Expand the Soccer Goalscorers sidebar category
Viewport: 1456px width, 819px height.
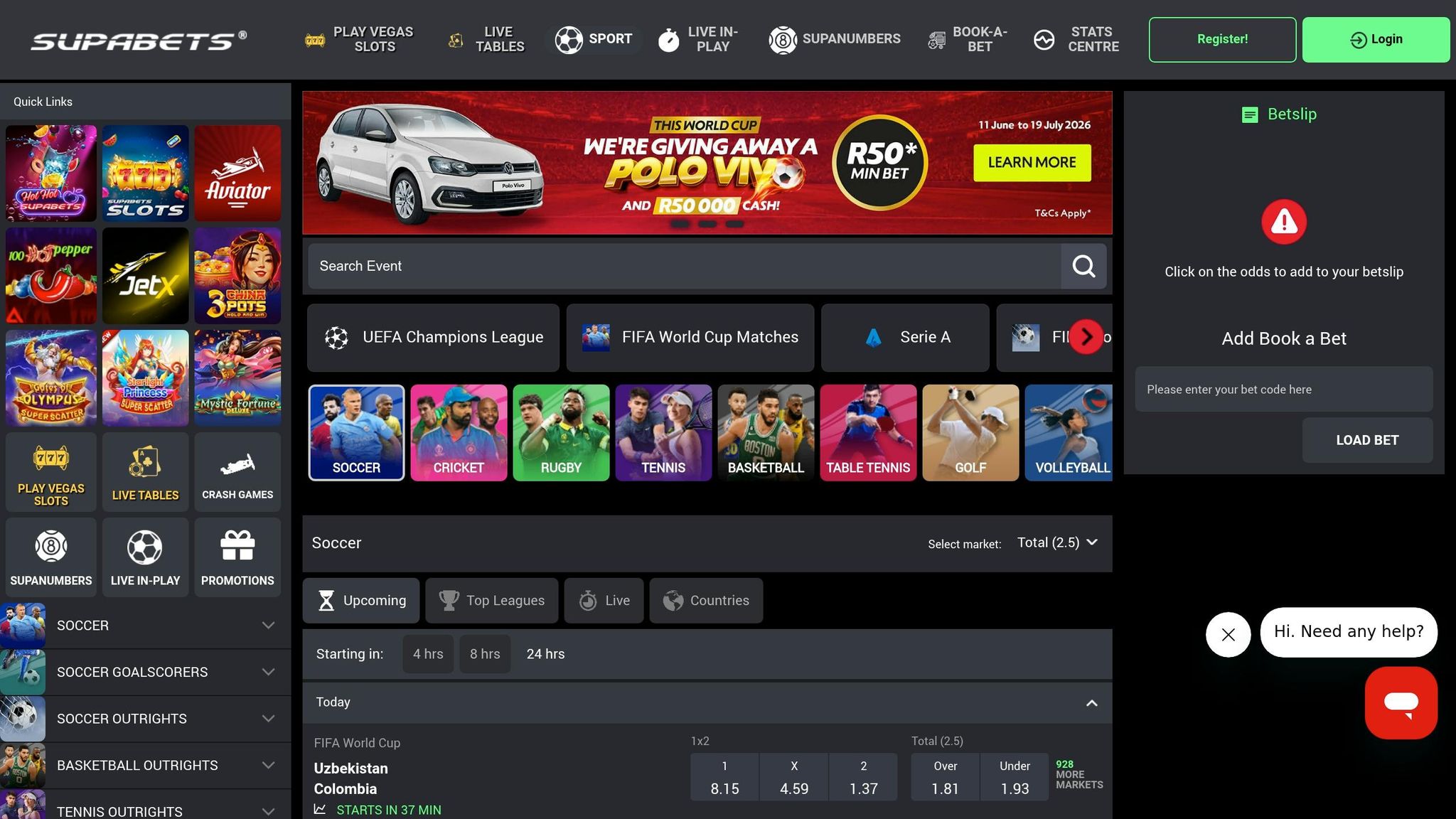pyautogui.click(x=145, y=672)
